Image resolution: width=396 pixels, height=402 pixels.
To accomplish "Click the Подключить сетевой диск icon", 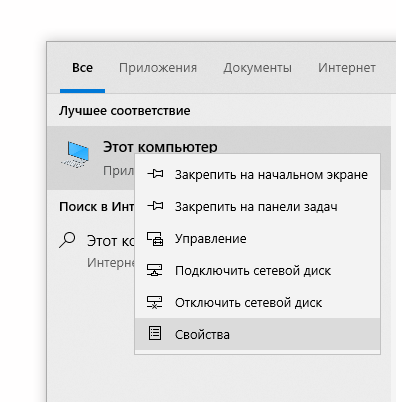I will pos(155,270).
